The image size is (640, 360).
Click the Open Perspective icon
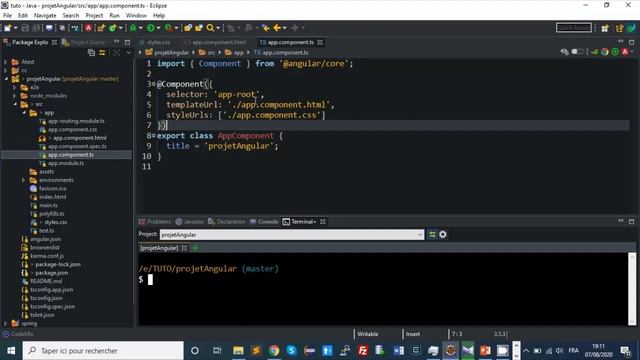605,28
